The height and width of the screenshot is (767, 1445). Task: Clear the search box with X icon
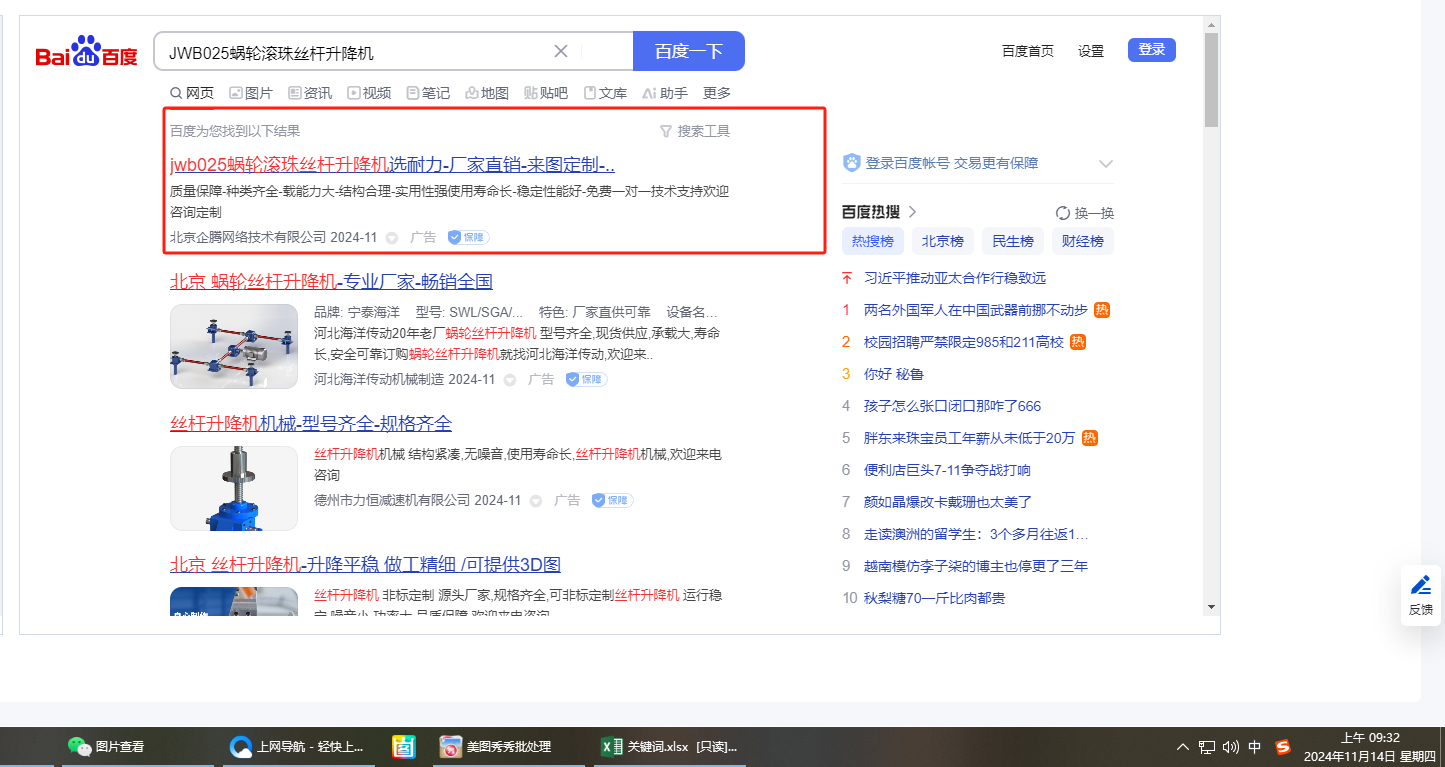(x=561, y=51)
